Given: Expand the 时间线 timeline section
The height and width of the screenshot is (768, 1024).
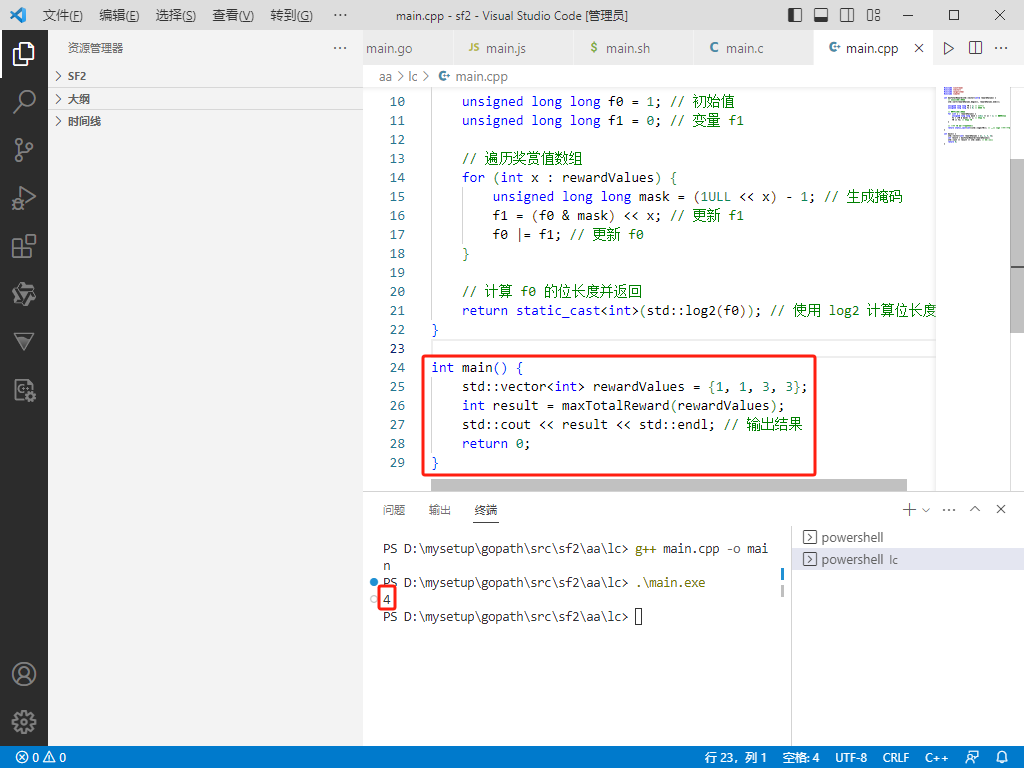Looking at the screenshot, I should coord(205,121).
